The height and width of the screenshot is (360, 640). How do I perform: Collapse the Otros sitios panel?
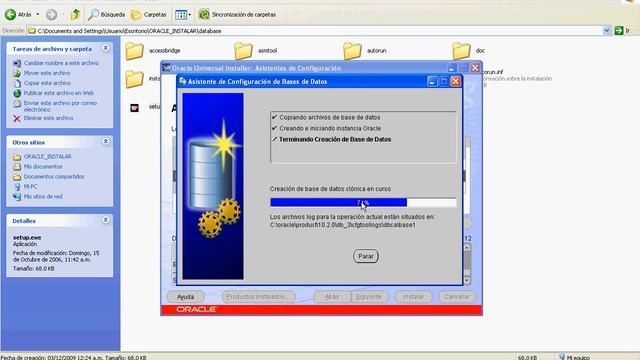pos(106,142)
